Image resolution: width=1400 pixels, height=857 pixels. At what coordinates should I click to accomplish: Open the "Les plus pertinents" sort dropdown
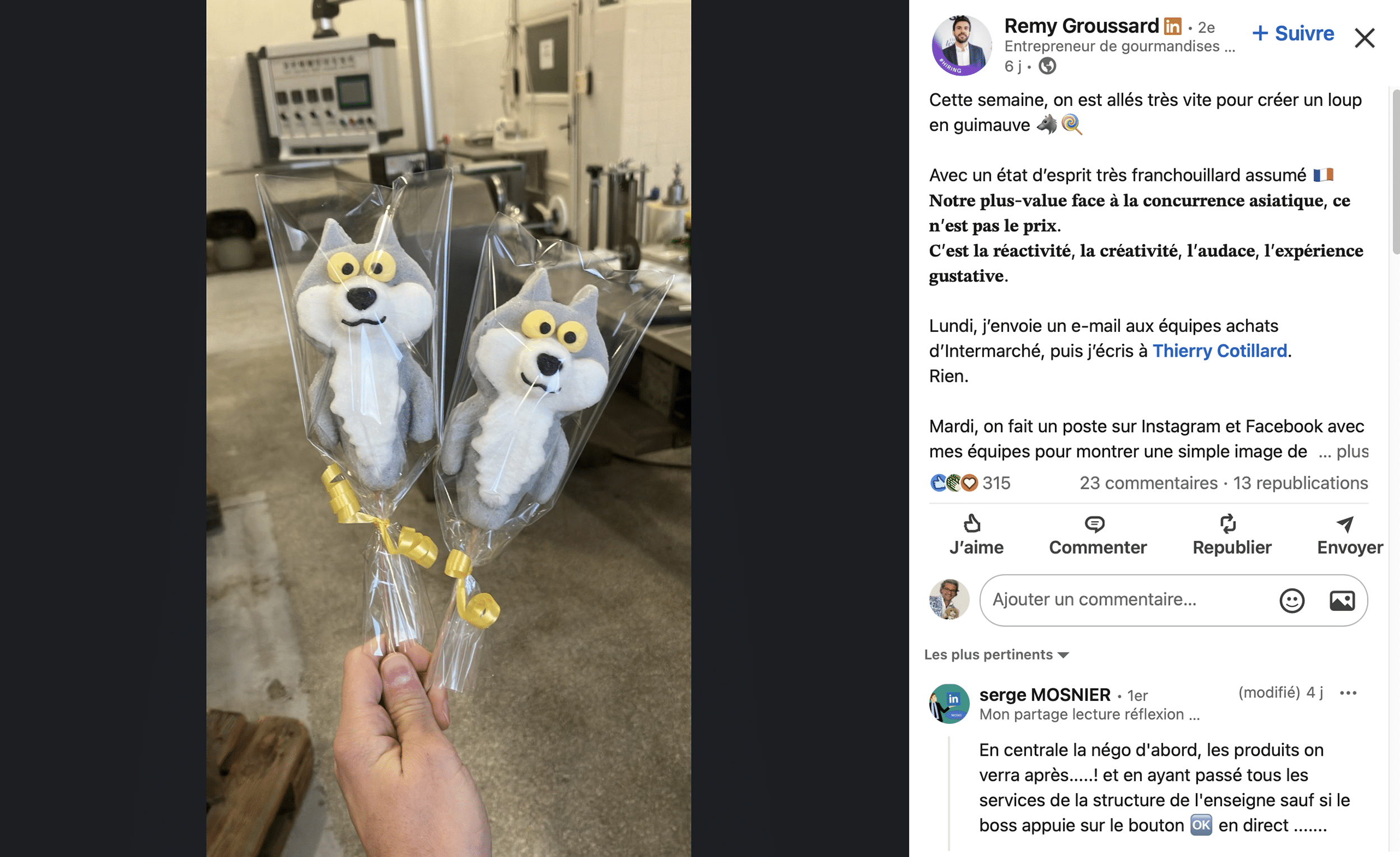(x=997, y=655)
